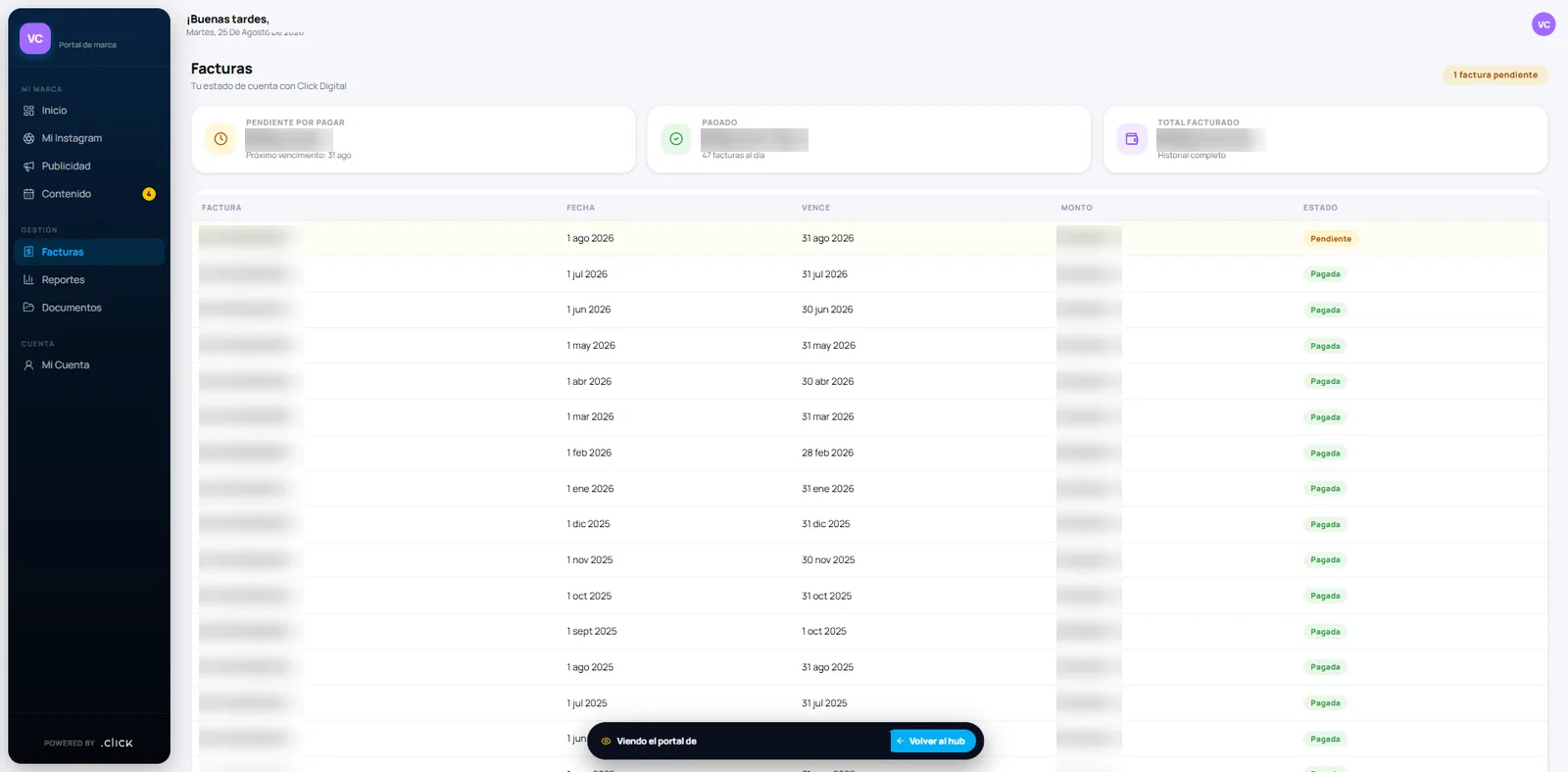Open Mi Cuenta page

pos(89,365)
